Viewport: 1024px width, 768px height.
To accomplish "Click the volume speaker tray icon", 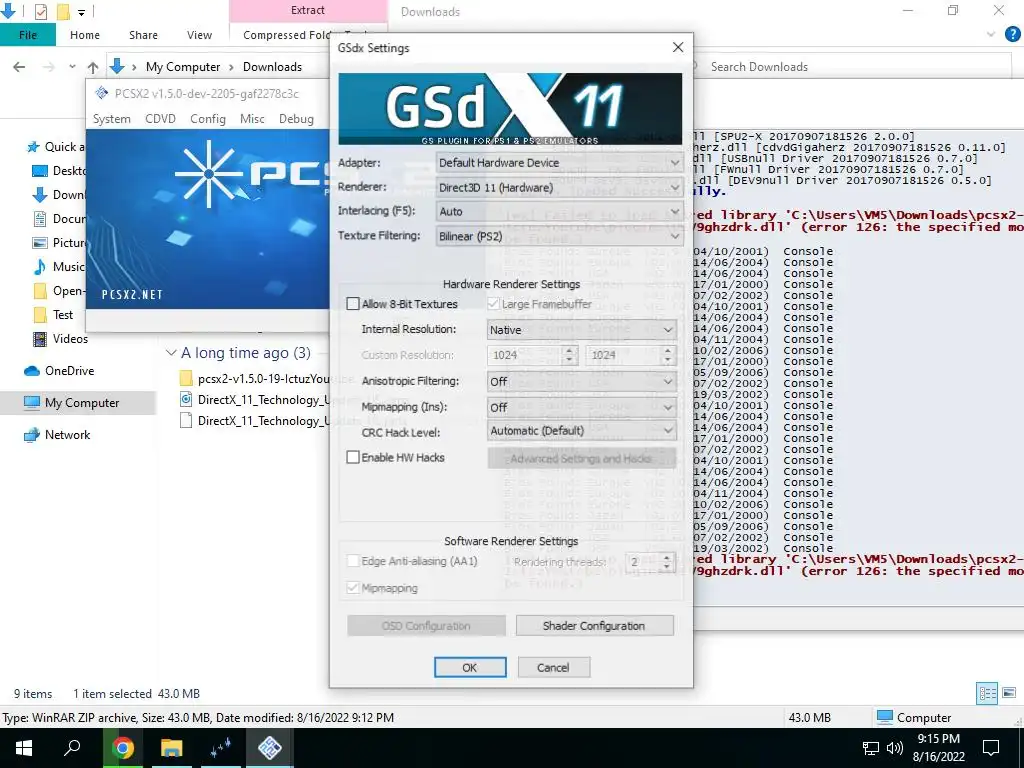I will pyautogui.click(x=895, y=748).
